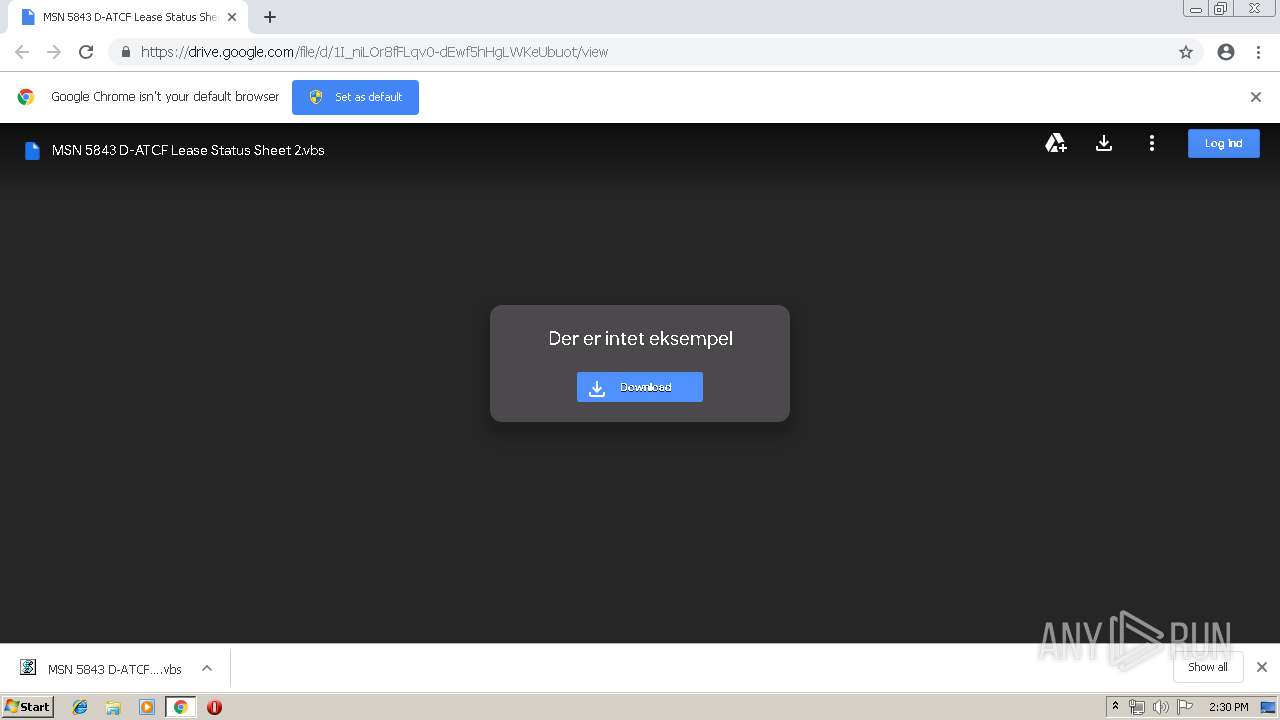Click the network tray icon

coord(1137,707)
